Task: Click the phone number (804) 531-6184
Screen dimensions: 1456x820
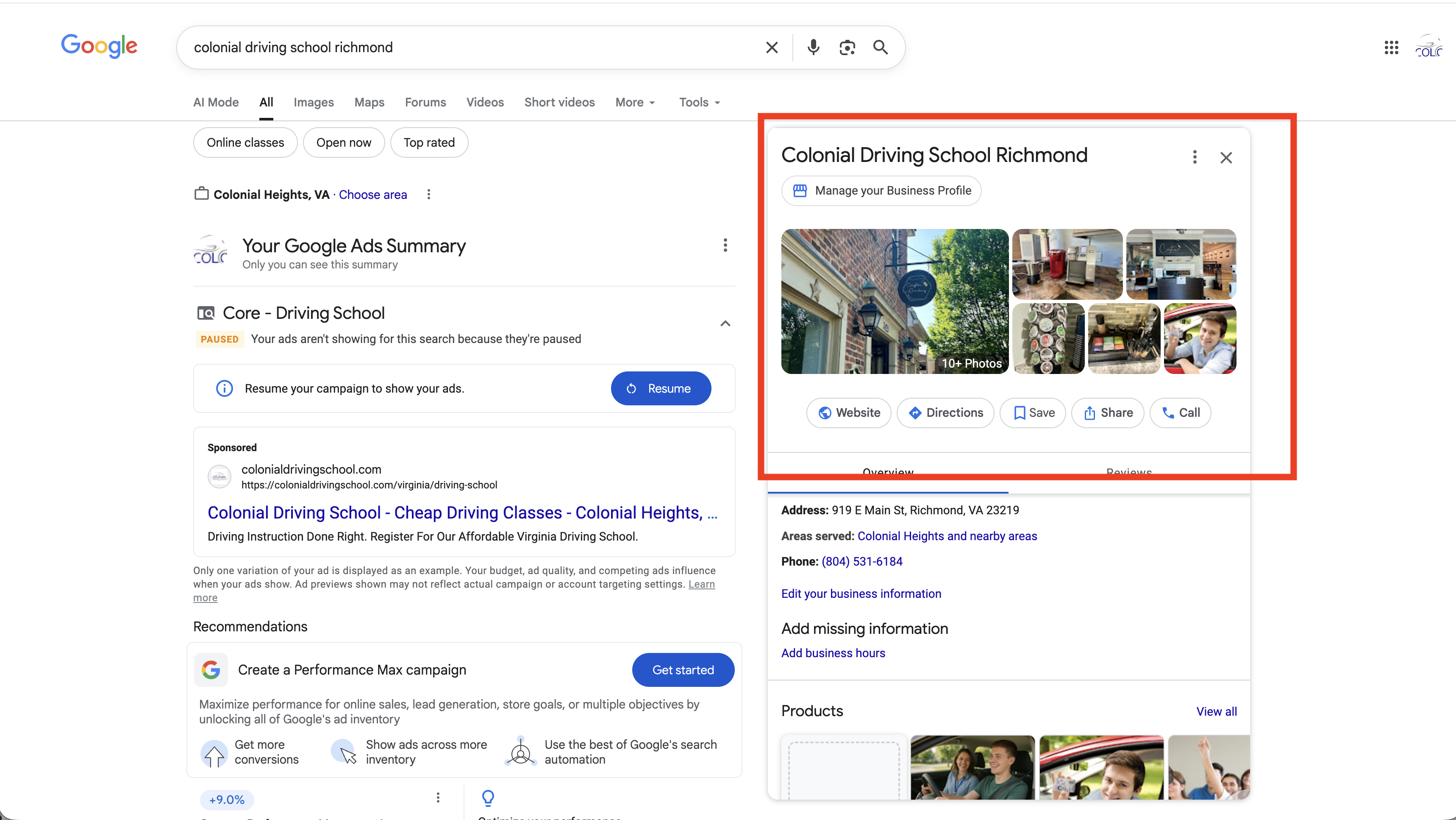Action: click(x=862, y=561)
